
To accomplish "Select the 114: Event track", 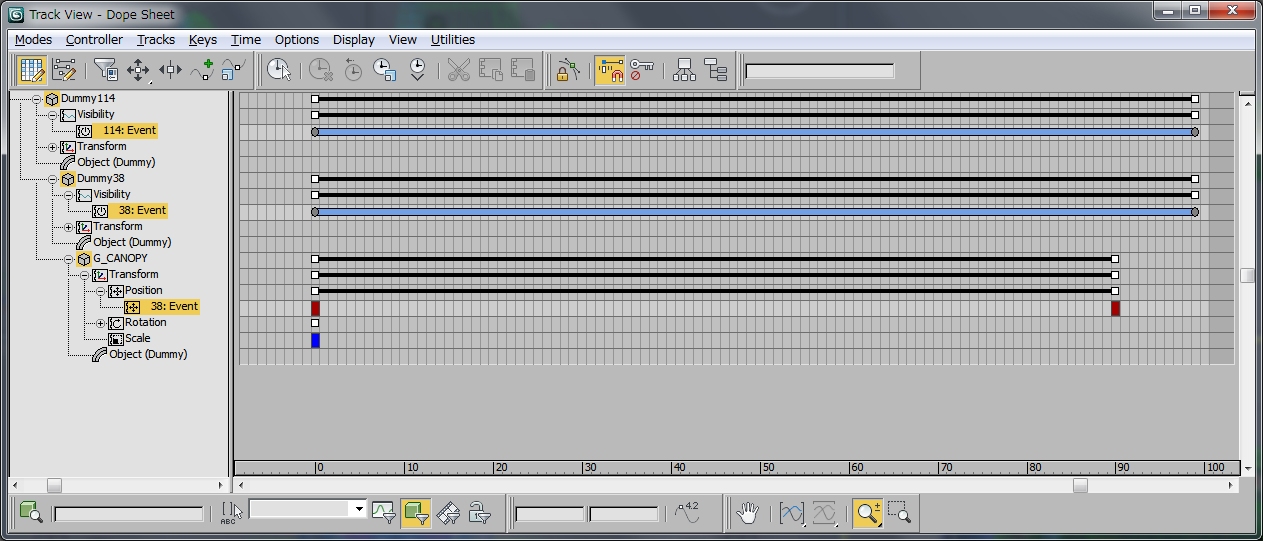I will tap(129, 131).
